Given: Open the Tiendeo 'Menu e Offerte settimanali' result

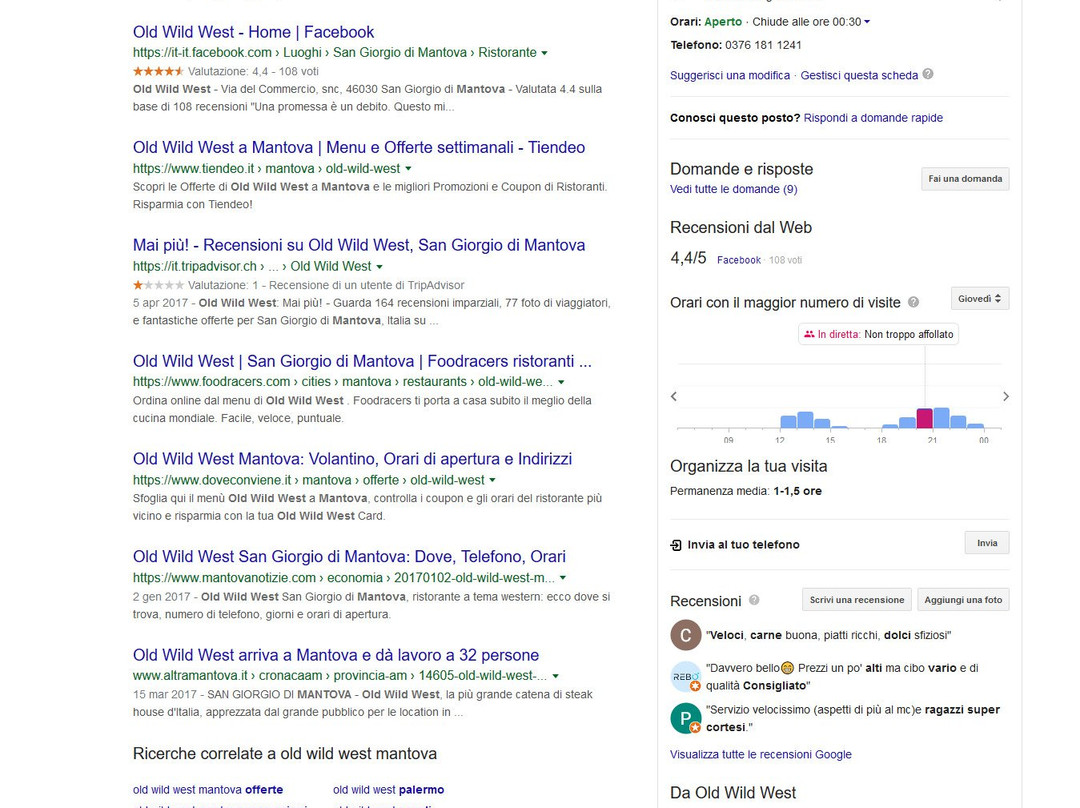Looking at the screenshot, I should (x=359, y=147).
